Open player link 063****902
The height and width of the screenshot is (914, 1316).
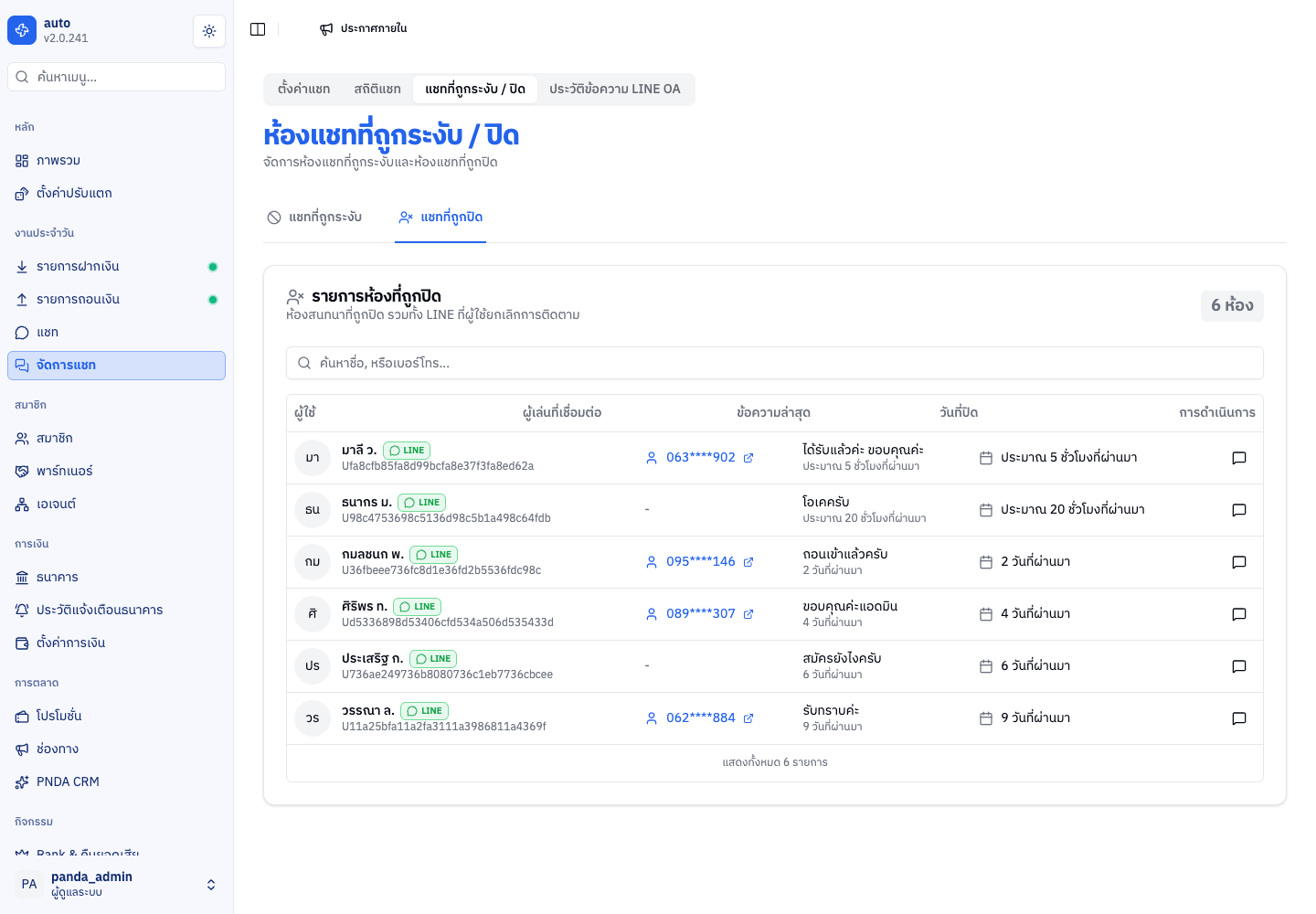click(x=700, y=458)
